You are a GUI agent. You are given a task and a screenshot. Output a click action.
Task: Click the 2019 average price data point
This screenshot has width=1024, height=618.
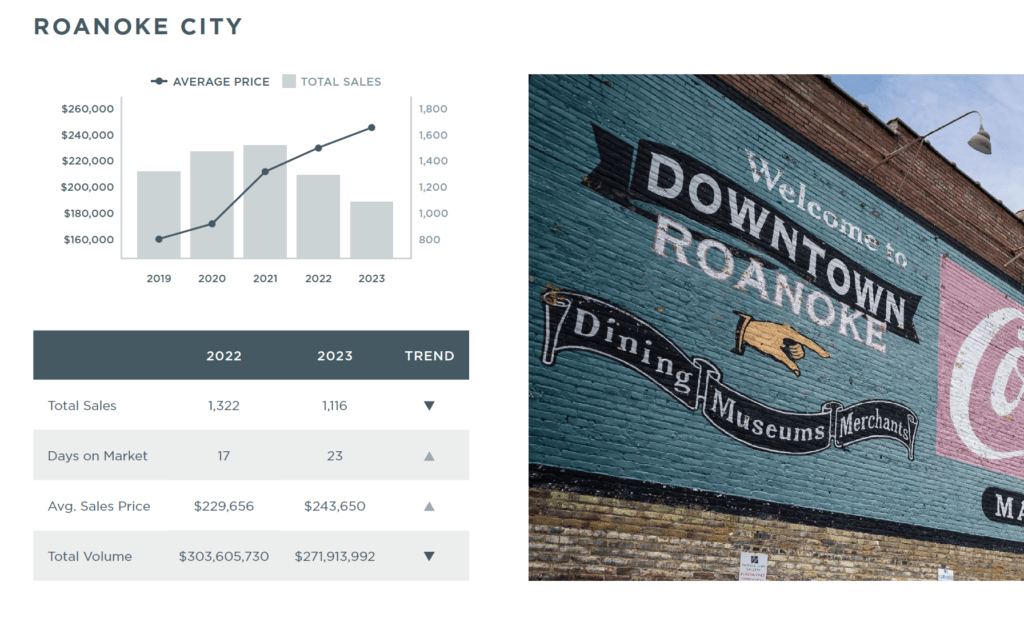[x=159, y=239]
